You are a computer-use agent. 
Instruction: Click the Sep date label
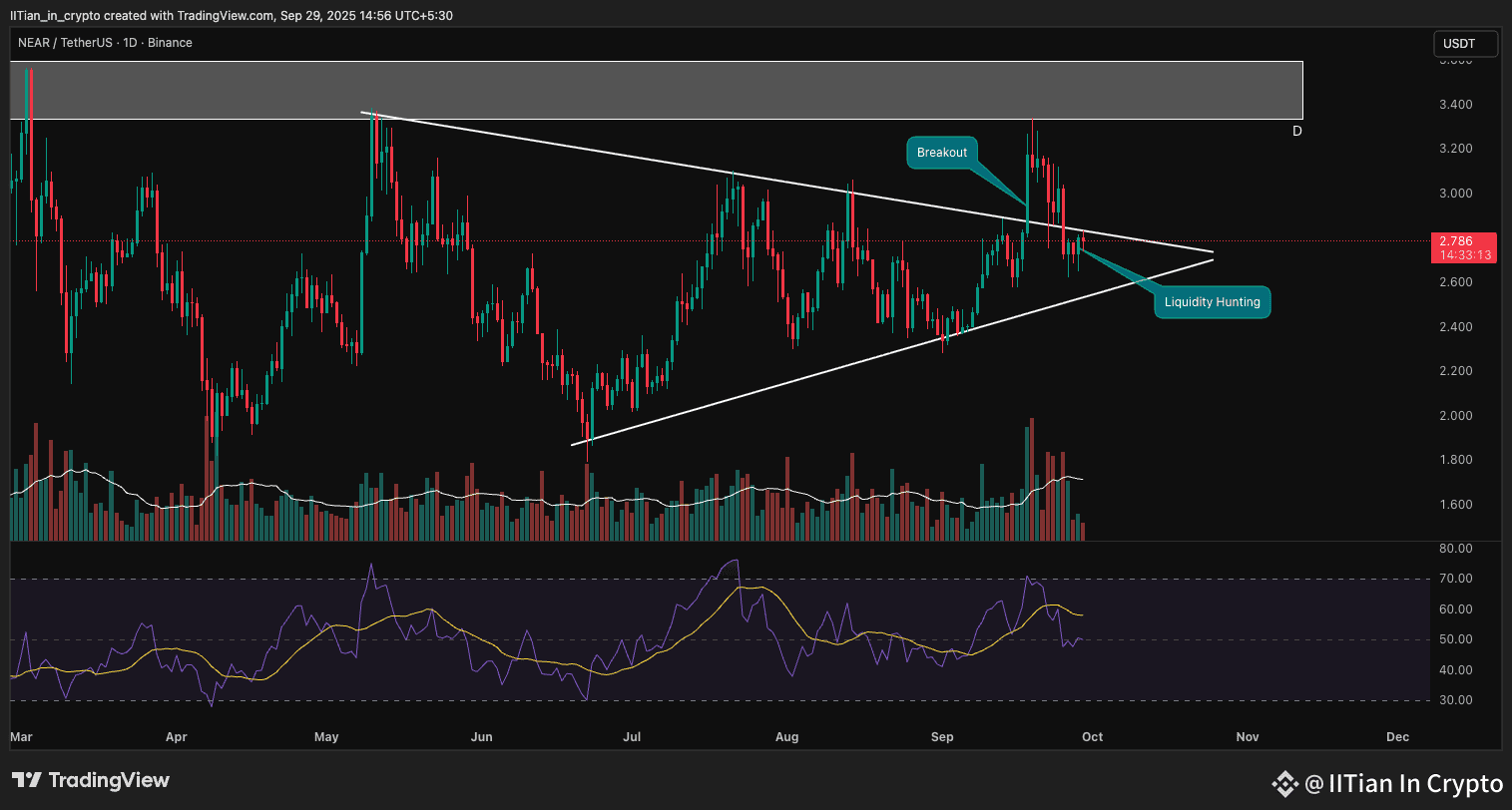tap(942, 737)
